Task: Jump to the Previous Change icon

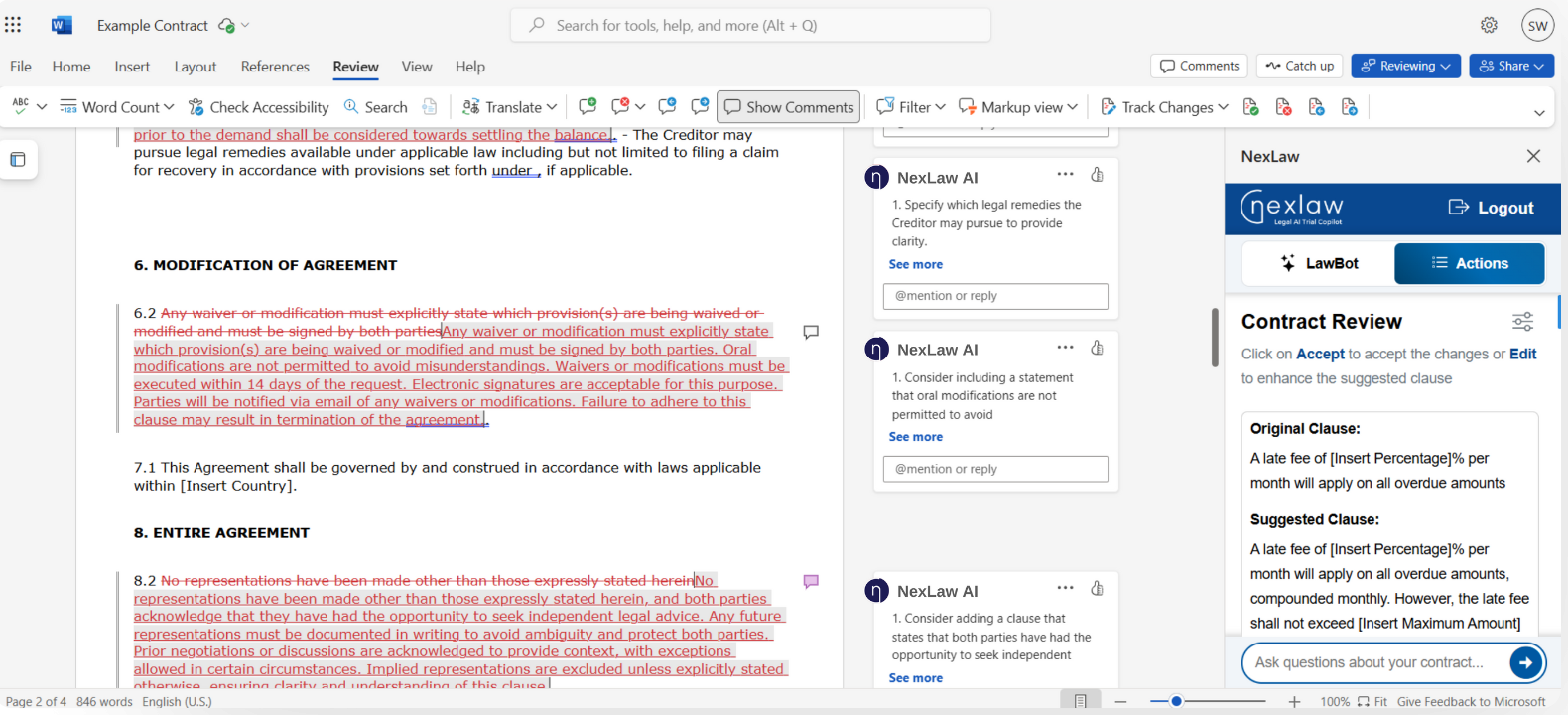Action: pyautogui.click(x=1316, y=106)
